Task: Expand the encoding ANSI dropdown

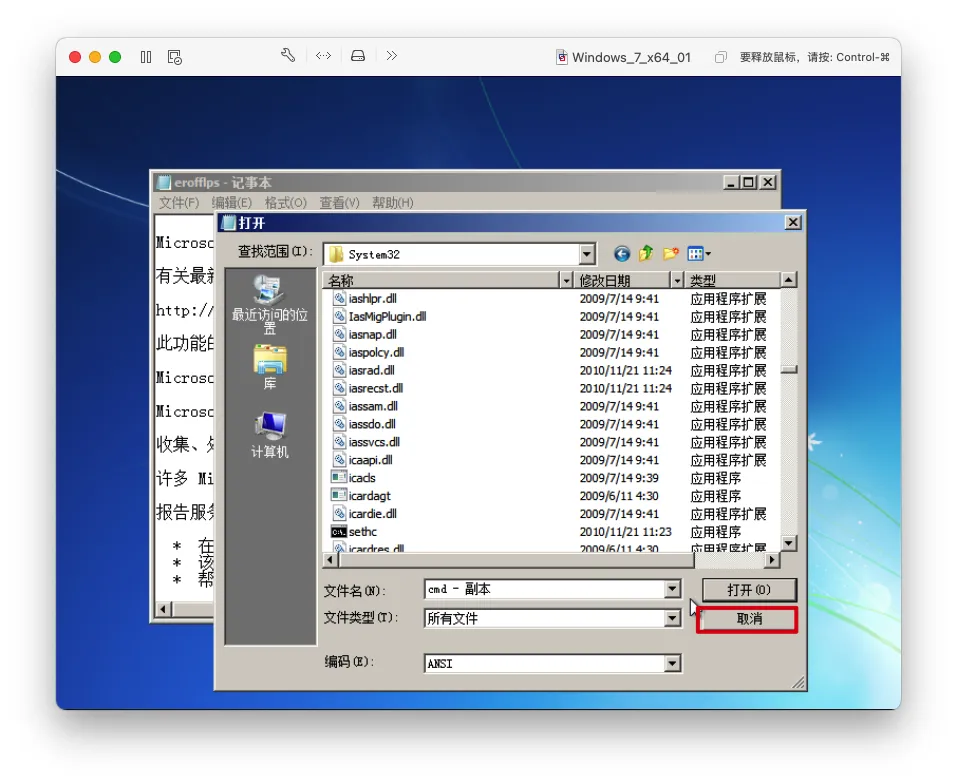Action: pos(672,664)
